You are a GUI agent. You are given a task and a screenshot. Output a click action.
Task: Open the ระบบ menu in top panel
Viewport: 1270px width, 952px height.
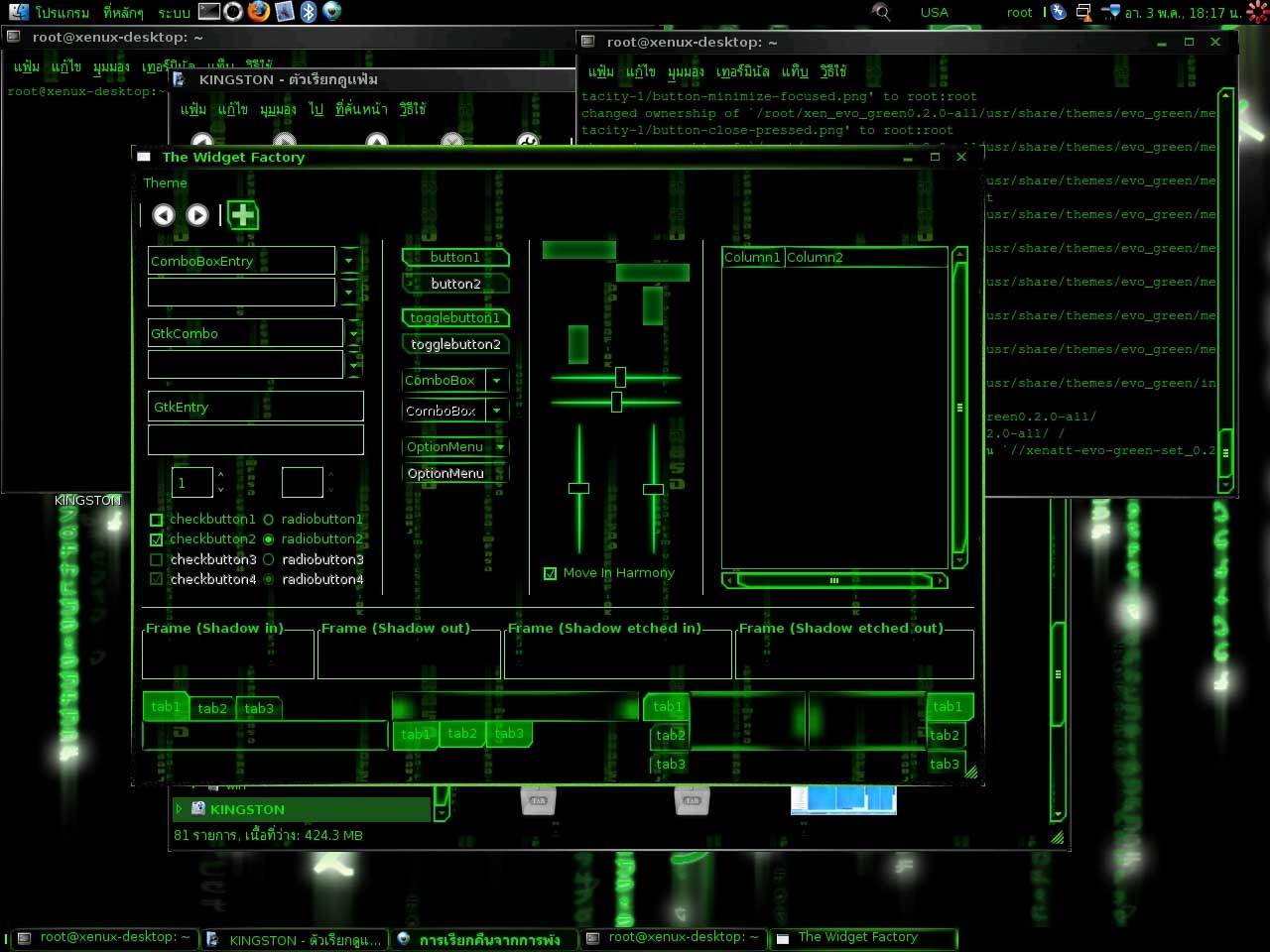point(174,12)
